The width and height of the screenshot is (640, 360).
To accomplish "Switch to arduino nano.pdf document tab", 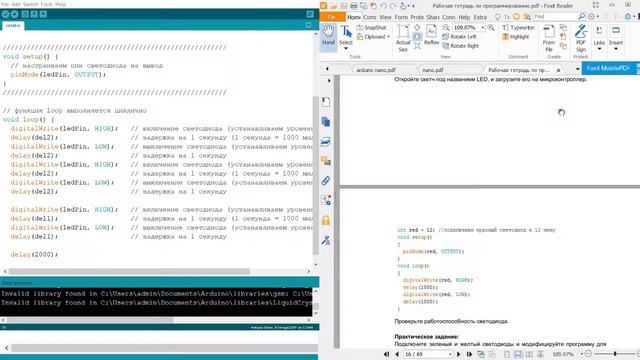I will tap(376, 70).
